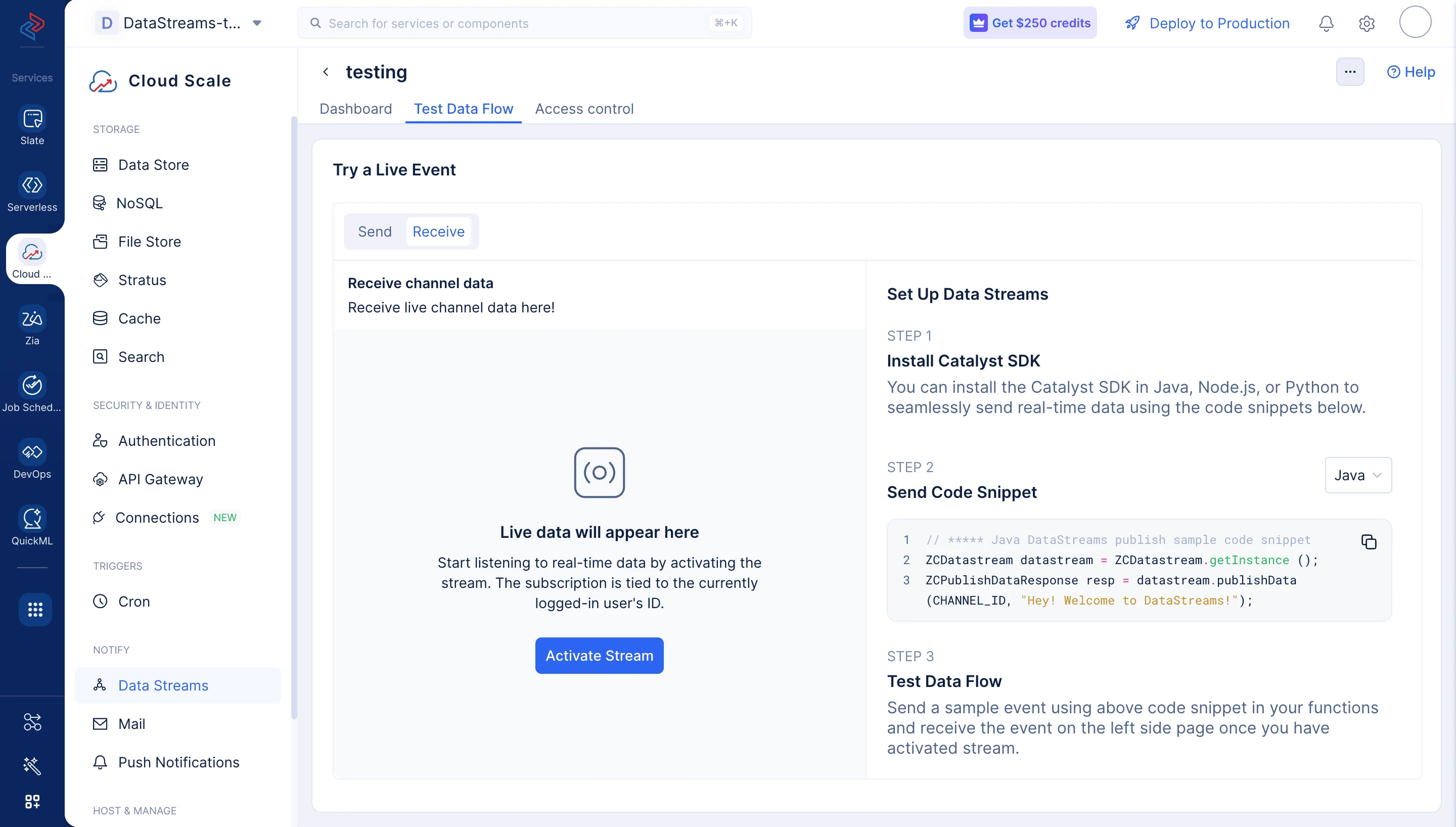Select the Test Data Flow tab

click(x=464, y=109)
